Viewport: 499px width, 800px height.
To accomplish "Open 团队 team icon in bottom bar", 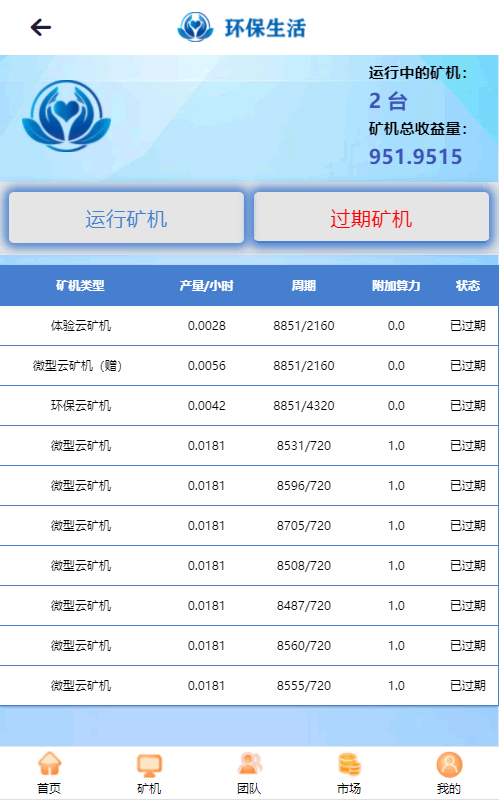I will 249,764.
